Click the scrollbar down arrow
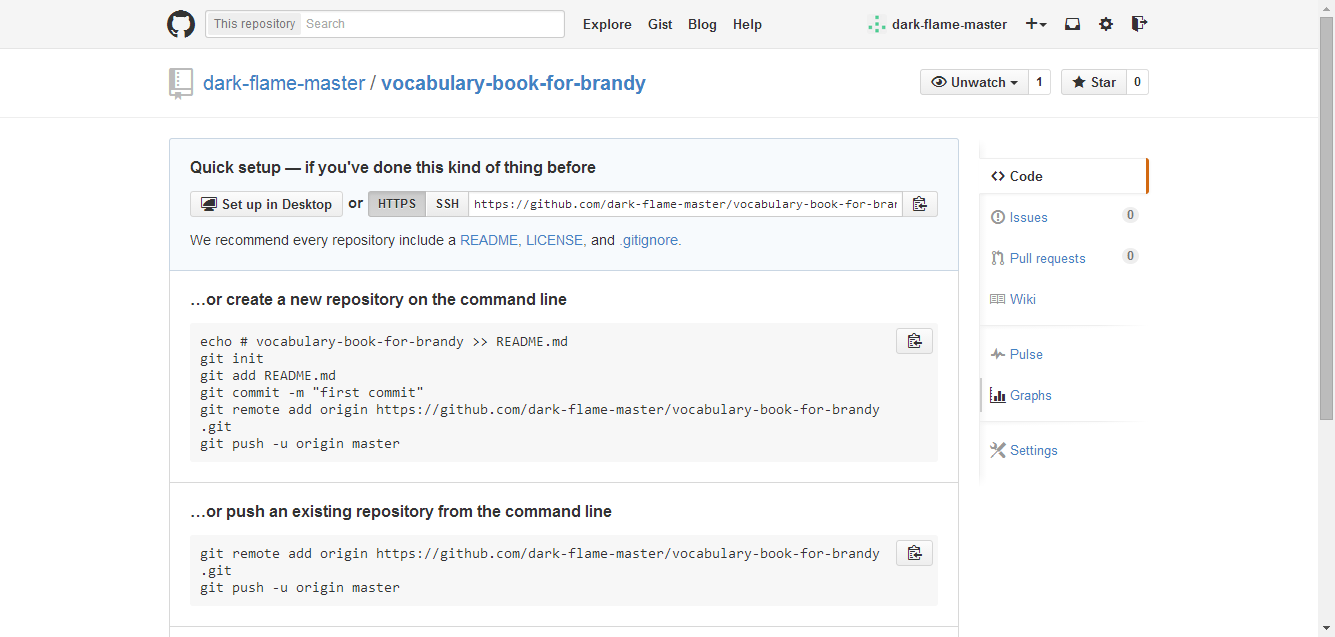 coord(1327,628)
